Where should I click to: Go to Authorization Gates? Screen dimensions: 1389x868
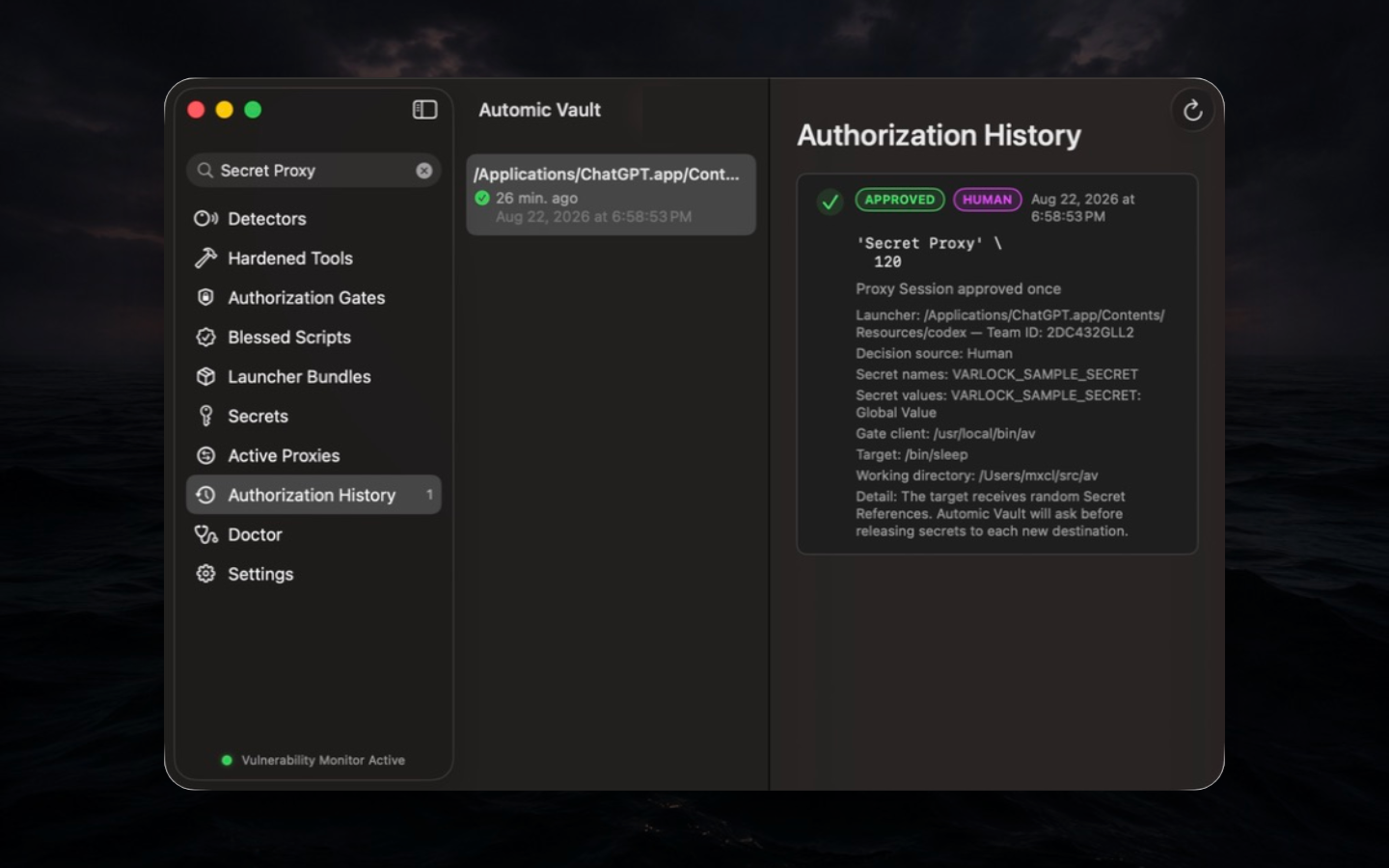coord(313,298)
